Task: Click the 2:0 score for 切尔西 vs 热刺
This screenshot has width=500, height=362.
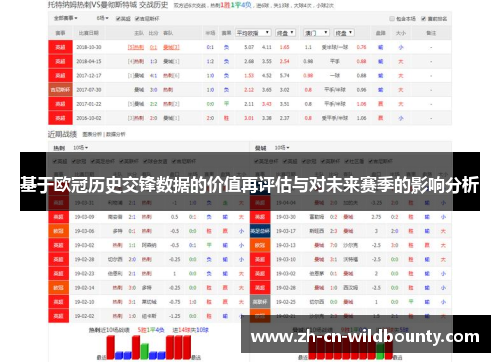Action: [x=132, y=259]
